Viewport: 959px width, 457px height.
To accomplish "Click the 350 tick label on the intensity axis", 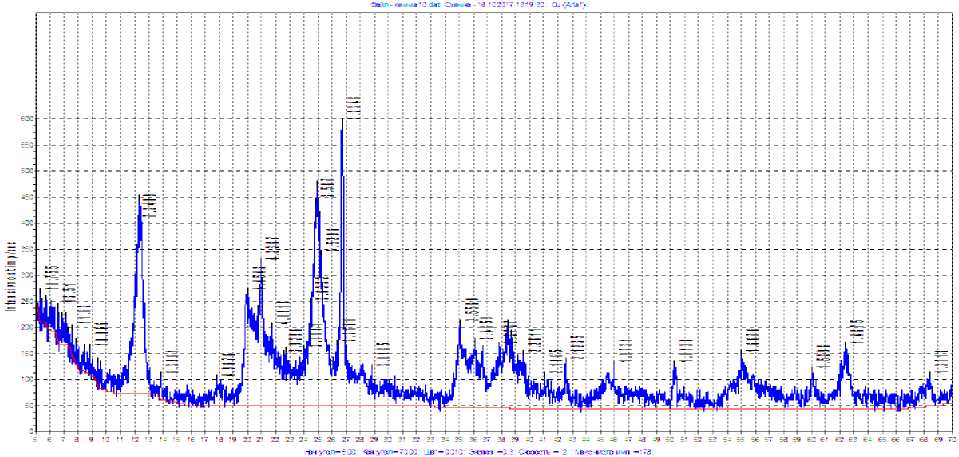I will click(26, 250).
